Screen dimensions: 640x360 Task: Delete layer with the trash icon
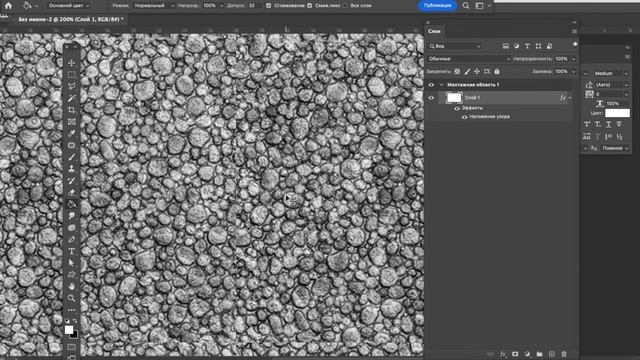pyautogui.click(x=564, y=354)
